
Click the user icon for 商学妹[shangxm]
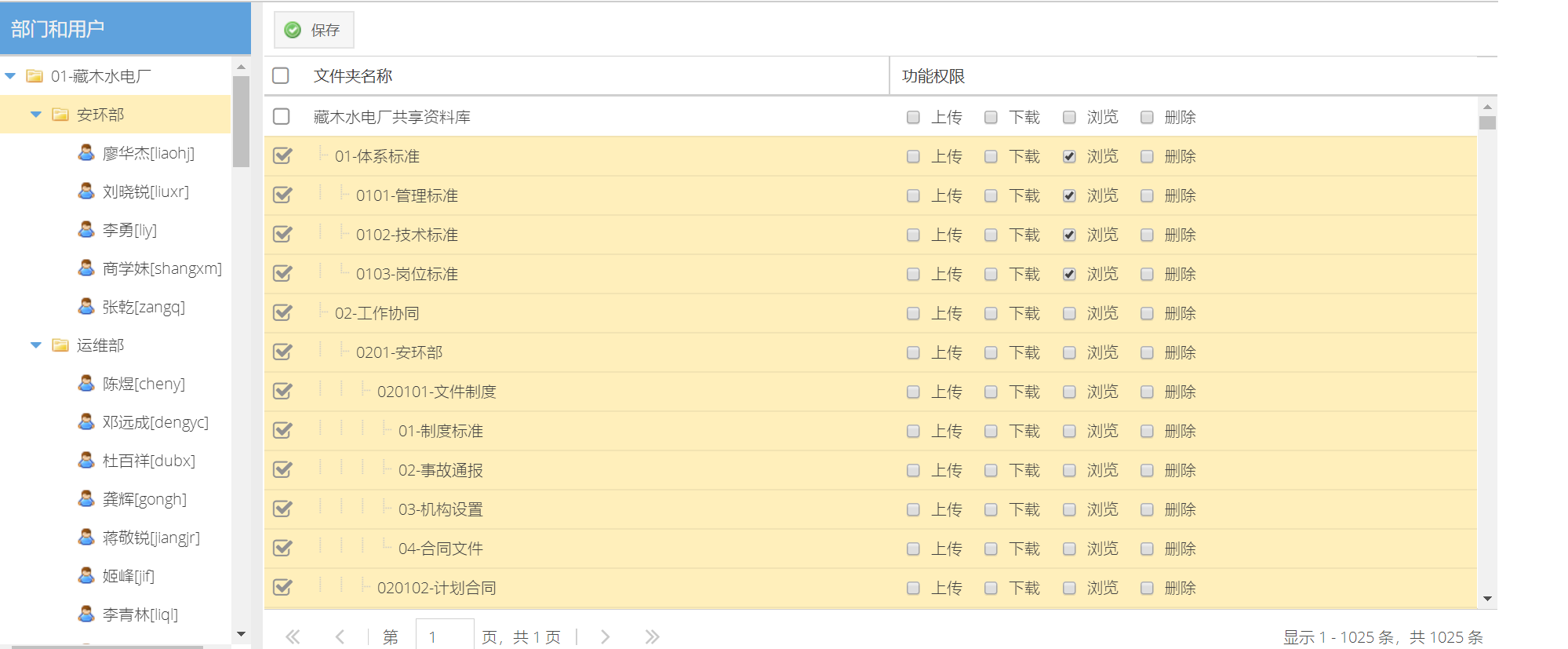point(86,268)
